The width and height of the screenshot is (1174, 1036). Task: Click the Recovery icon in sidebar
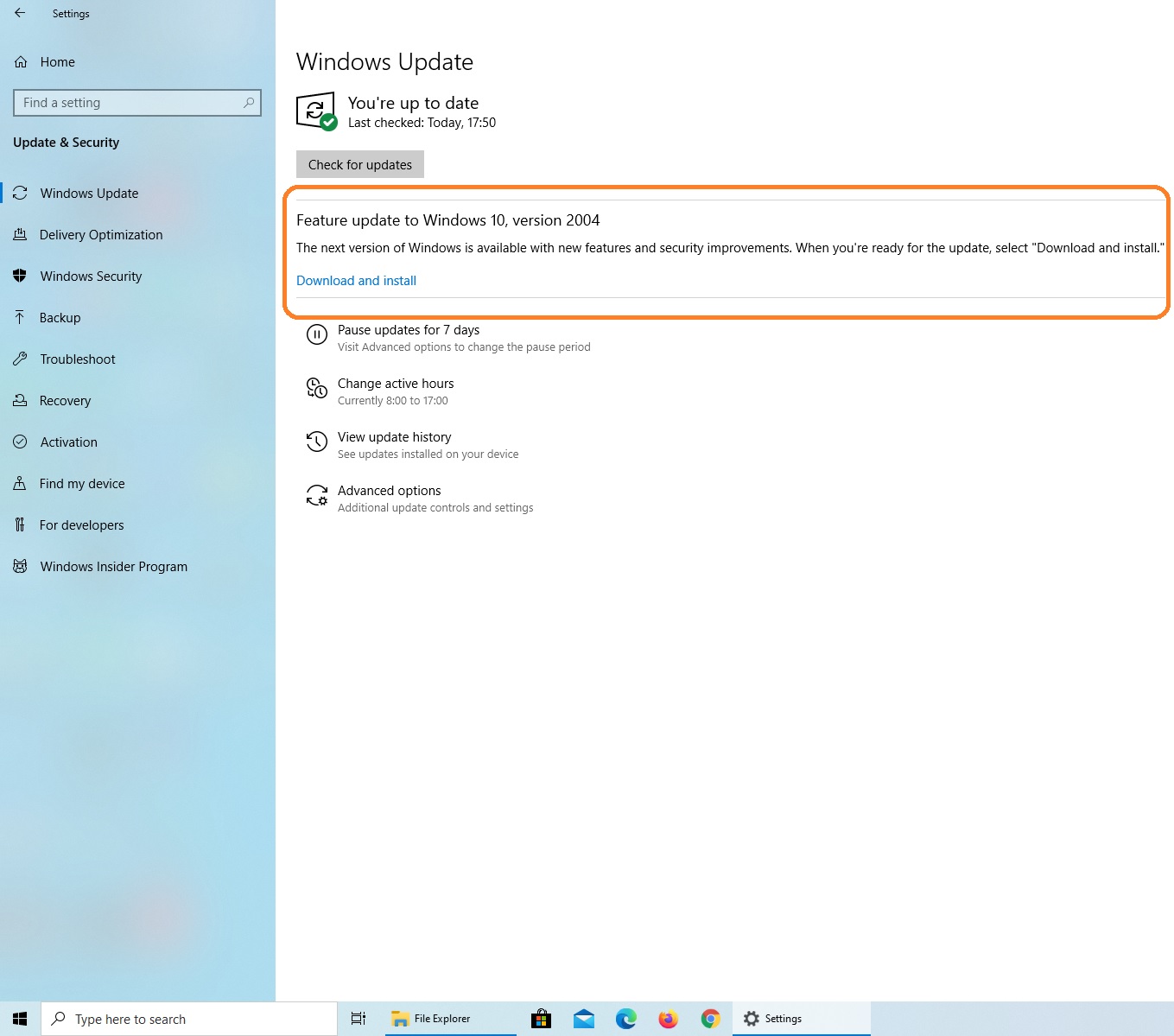(x=21, y=401)
